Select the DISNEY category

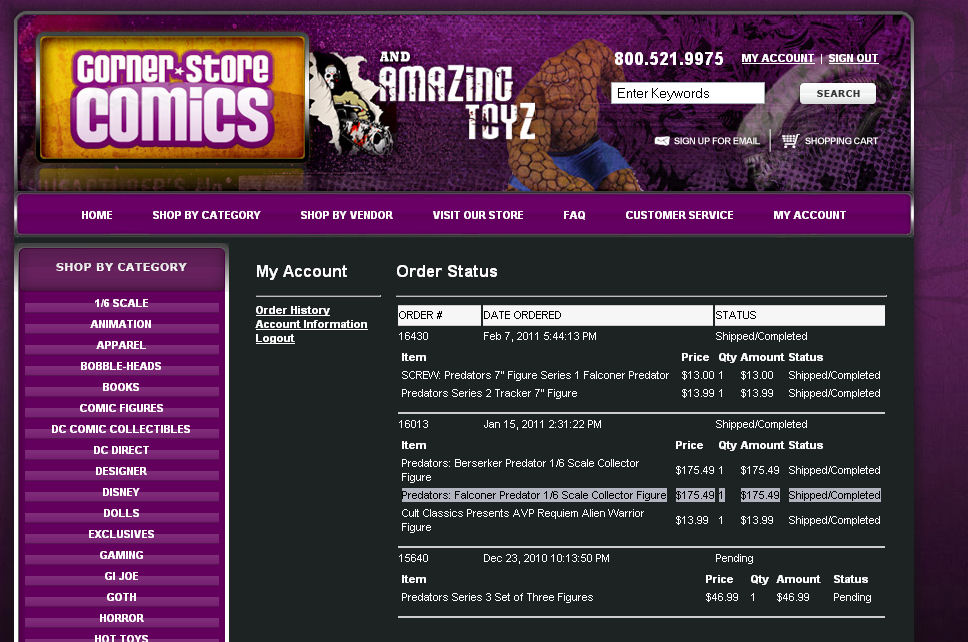tap(121, 492)
